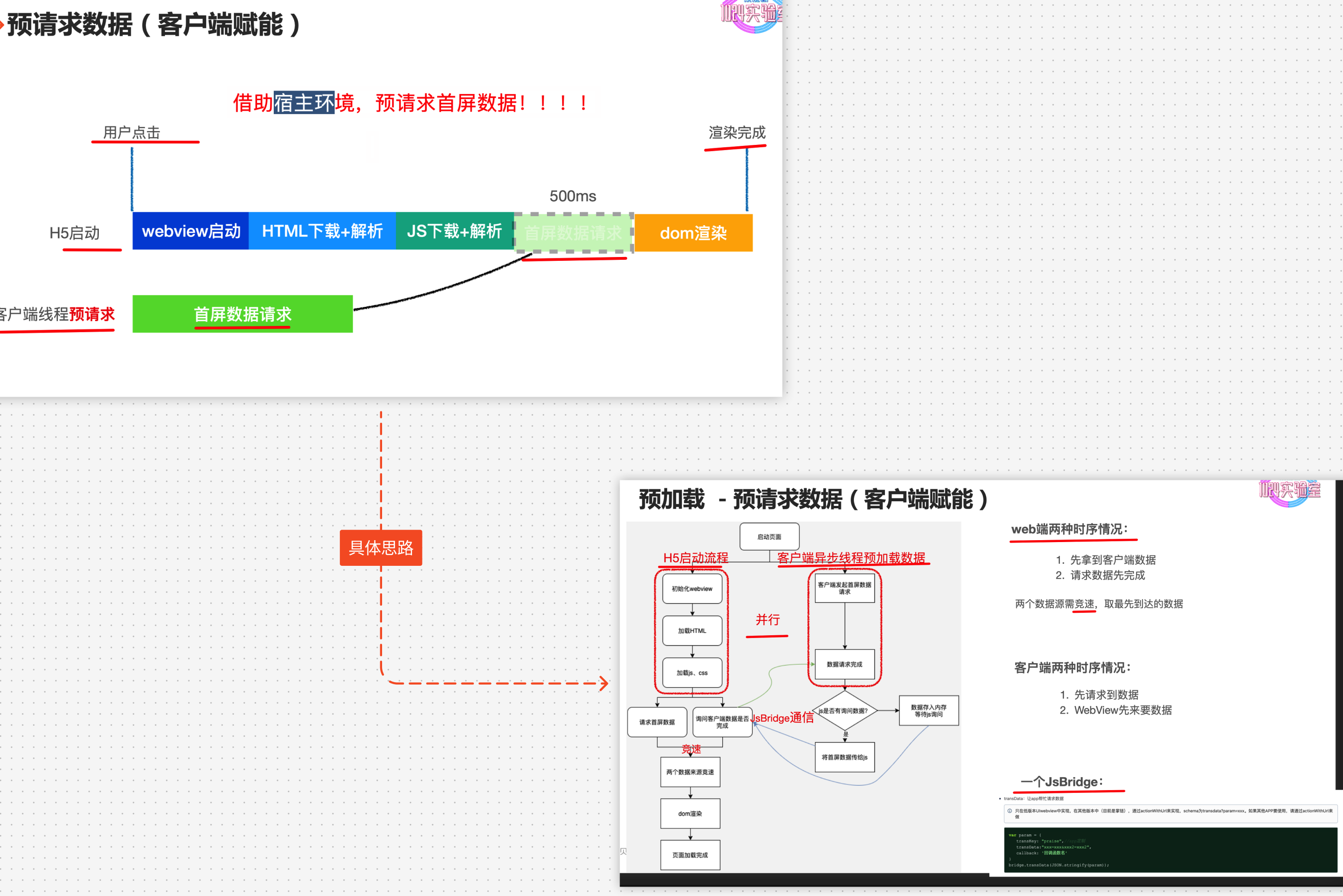Select the '将首屏数据传给js' box

click(844, 757)
